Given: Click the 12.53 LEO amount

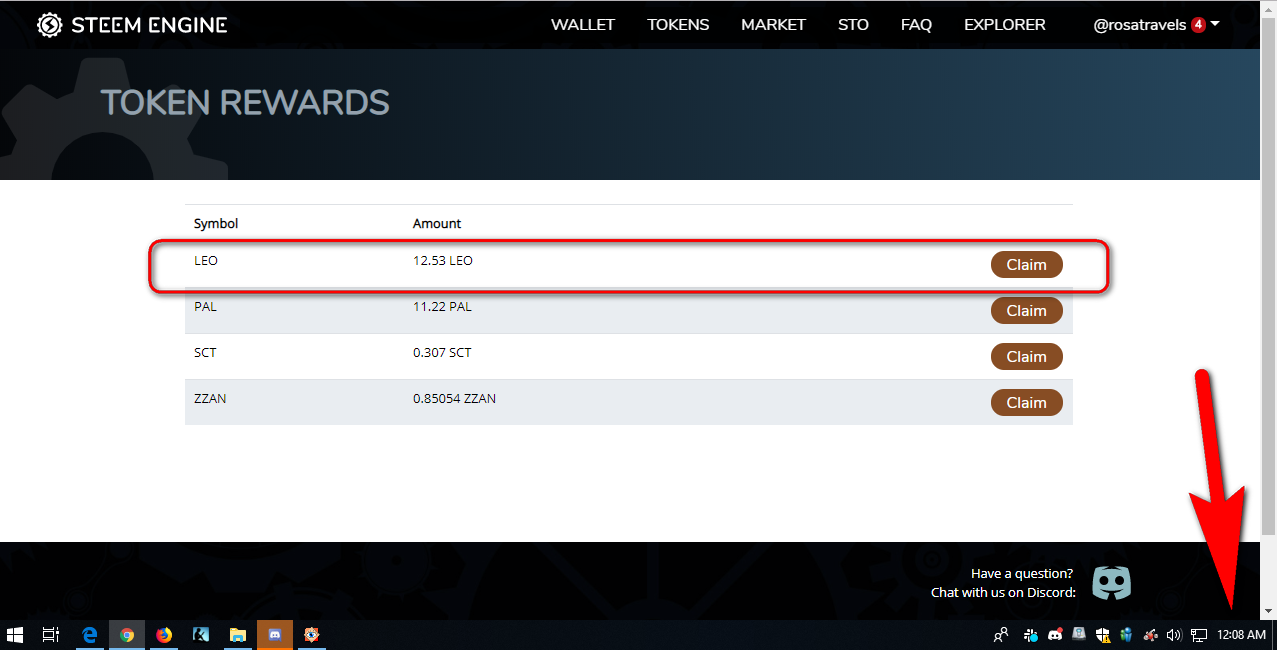Looking at the screenshot, I should click(443, 261).
